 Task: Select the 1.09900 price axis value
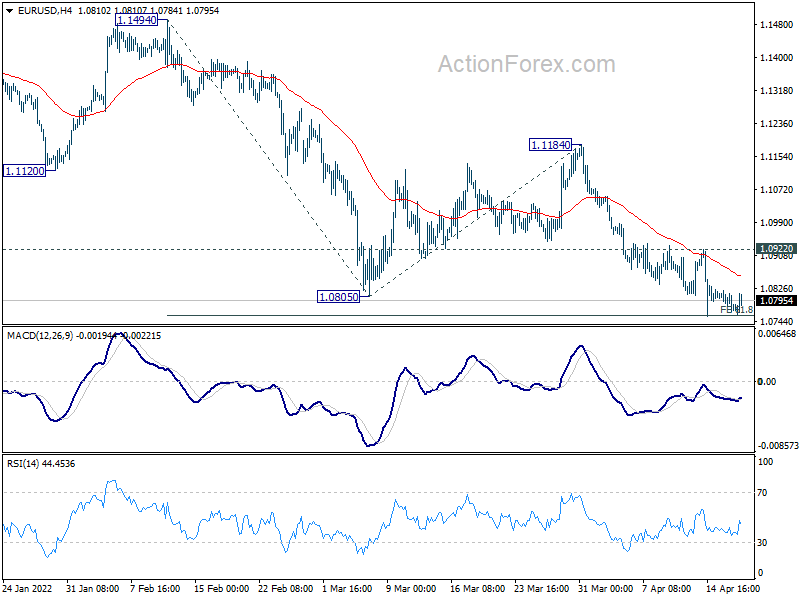[776, 222]
